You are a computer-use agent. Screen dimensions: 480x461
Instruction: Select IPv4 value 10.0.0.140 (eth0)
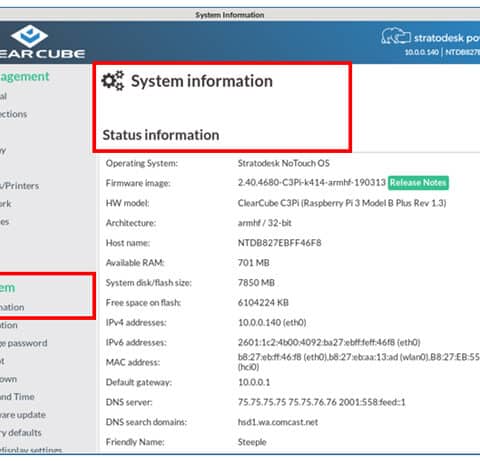(x=272, y=323)
